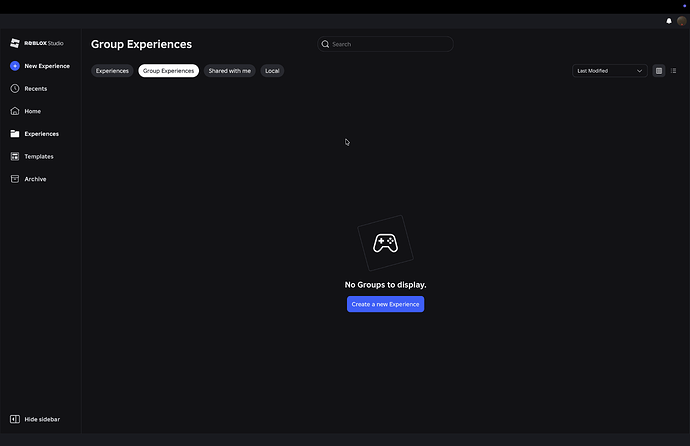
Task: Select the Local tab
Action: (272, 71)
